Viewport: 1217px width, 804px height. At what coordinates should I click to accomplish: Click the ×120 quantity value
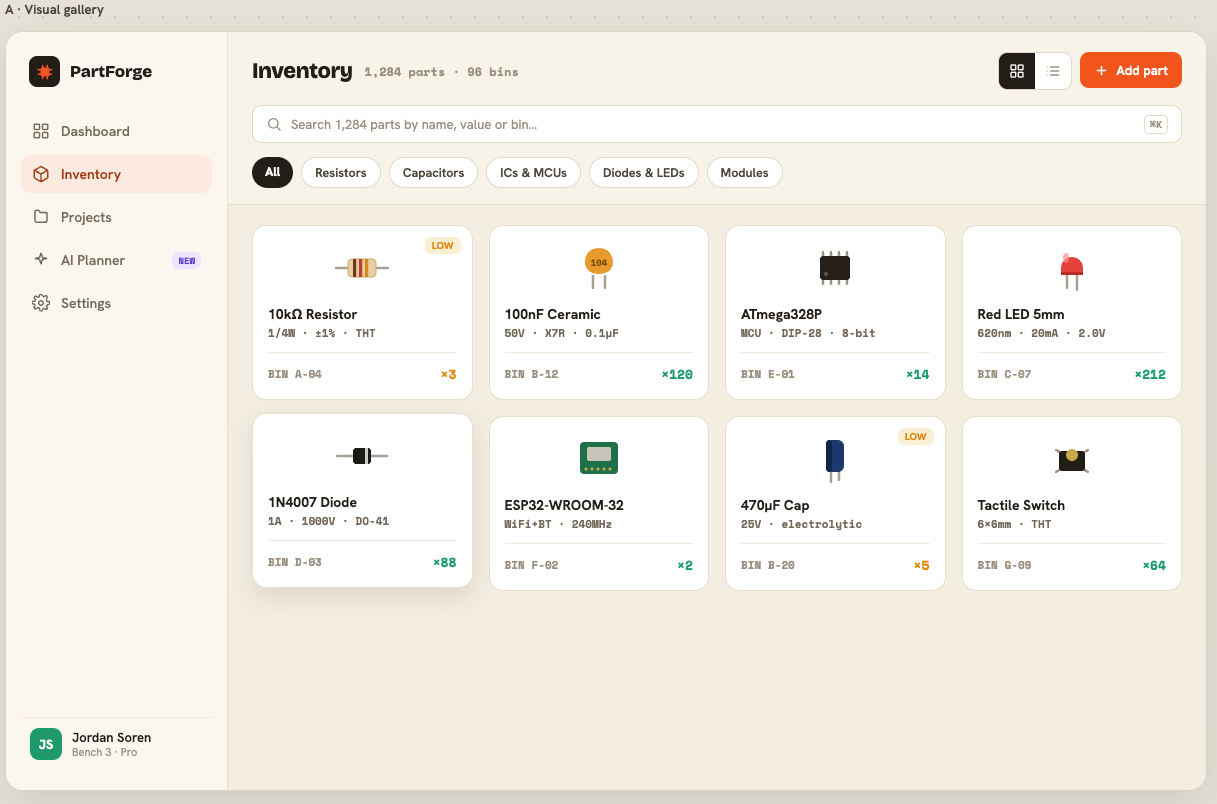pos(677,374)
